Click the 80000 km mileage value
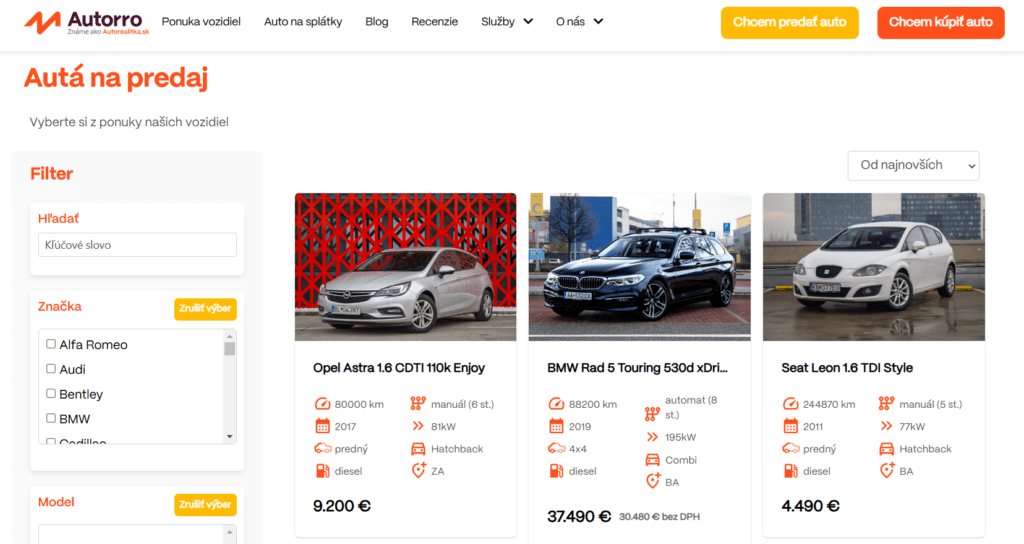Image resolution: width=1024 pixels, height=544 pixels. tap(359, 404)
